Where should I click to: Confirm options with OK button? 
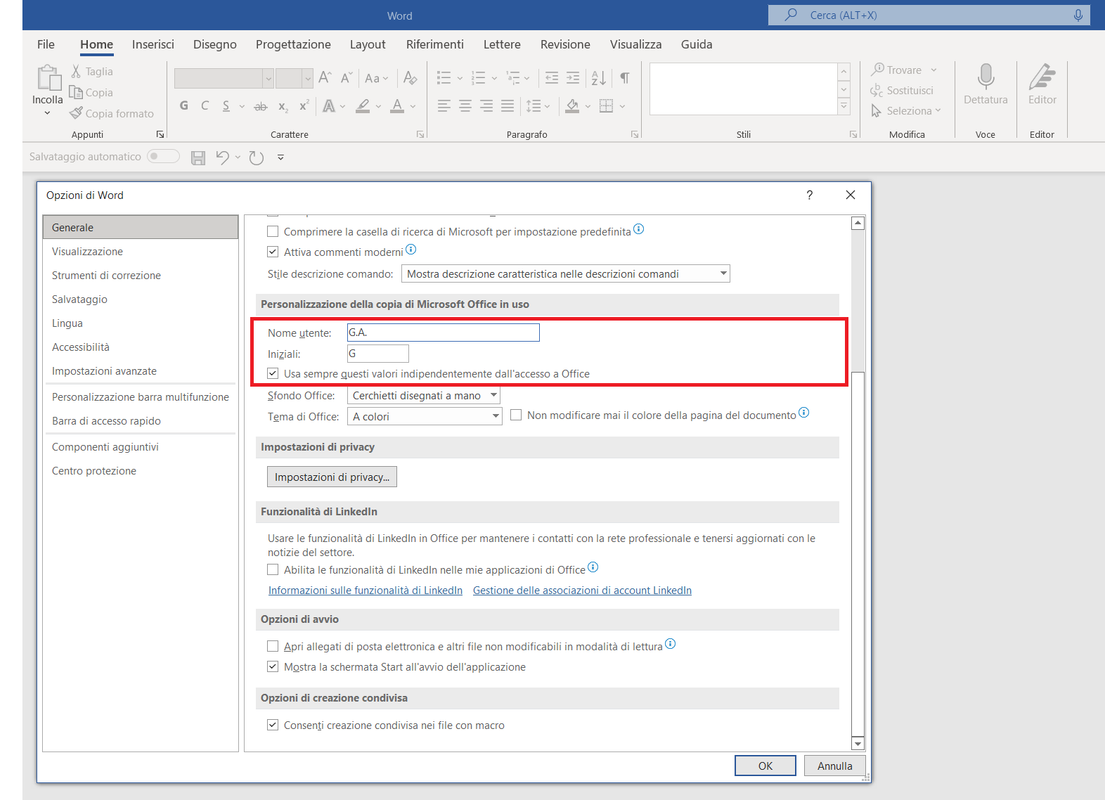[x=765, y=765]
